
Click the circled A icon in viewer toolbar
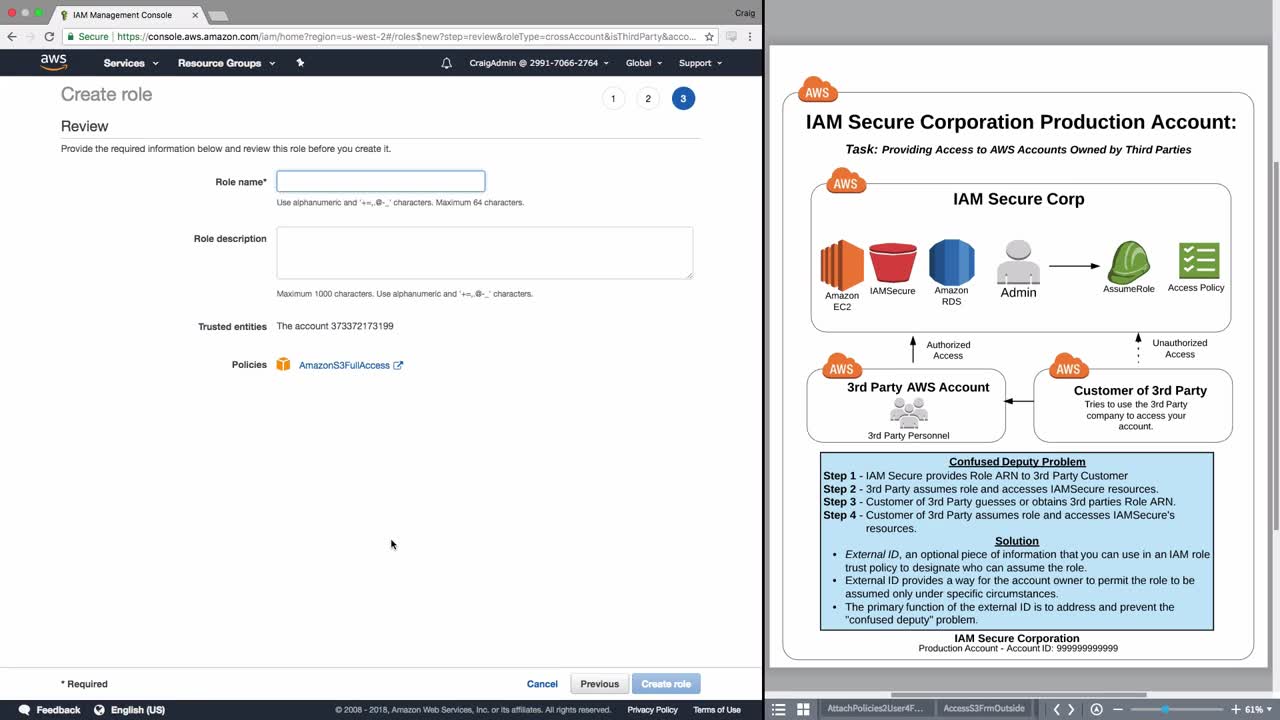tap(1097, 709)
